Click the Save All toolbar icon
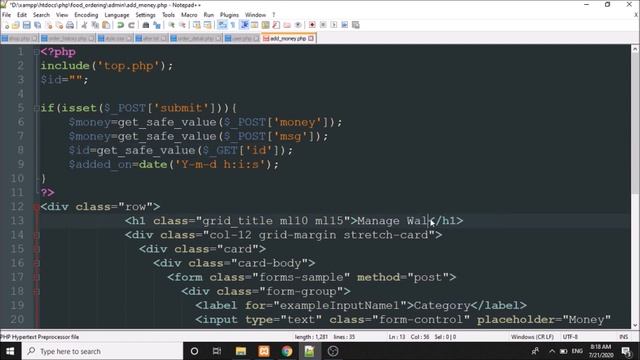This screenshot has width=640, height=360. click(x=38, y=25)
